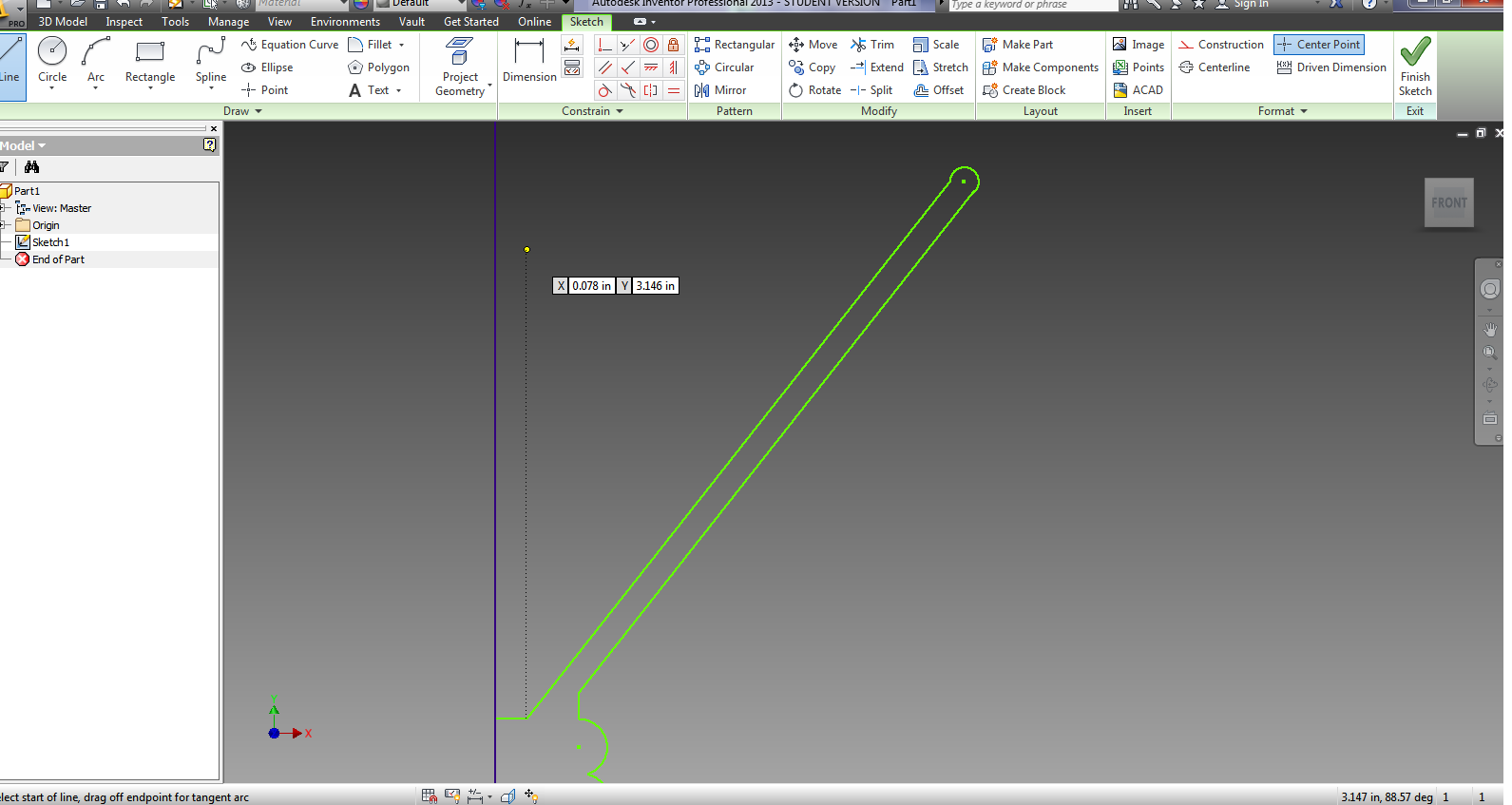Open the Default appearance combo box
Screen dimensions: 1512x805
click(x=421, y=4)
